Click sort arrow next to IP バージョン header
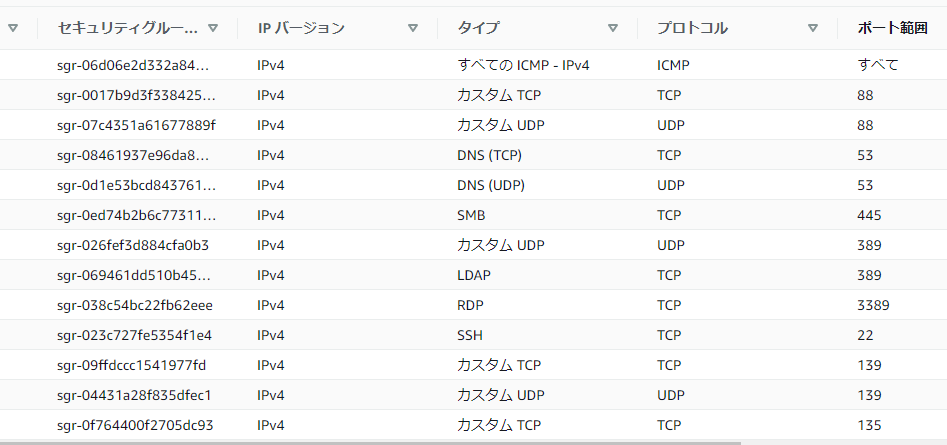 click(413, 28)
